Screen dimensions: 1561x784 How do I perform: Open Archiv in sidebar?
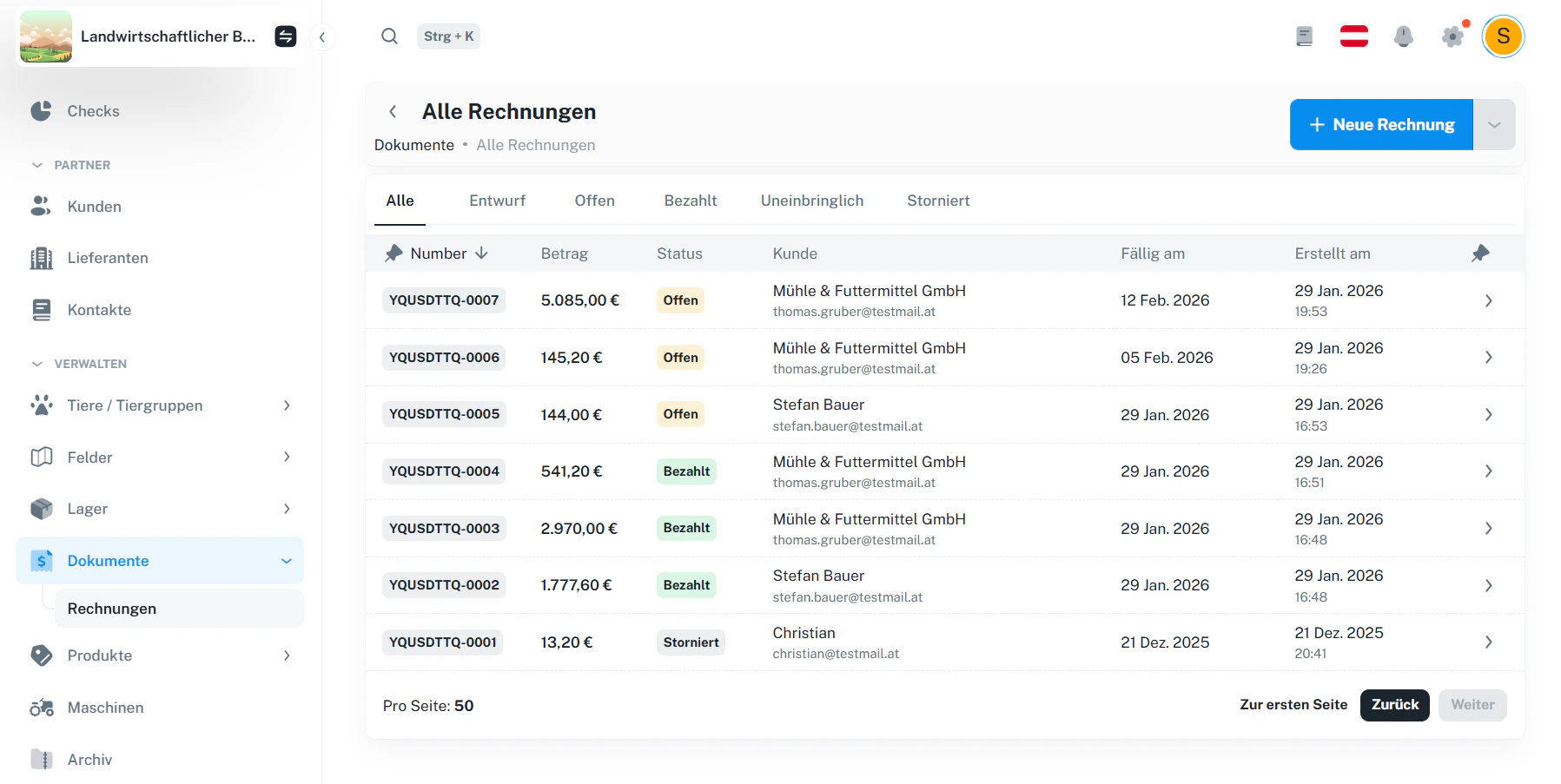click(160, 760)
